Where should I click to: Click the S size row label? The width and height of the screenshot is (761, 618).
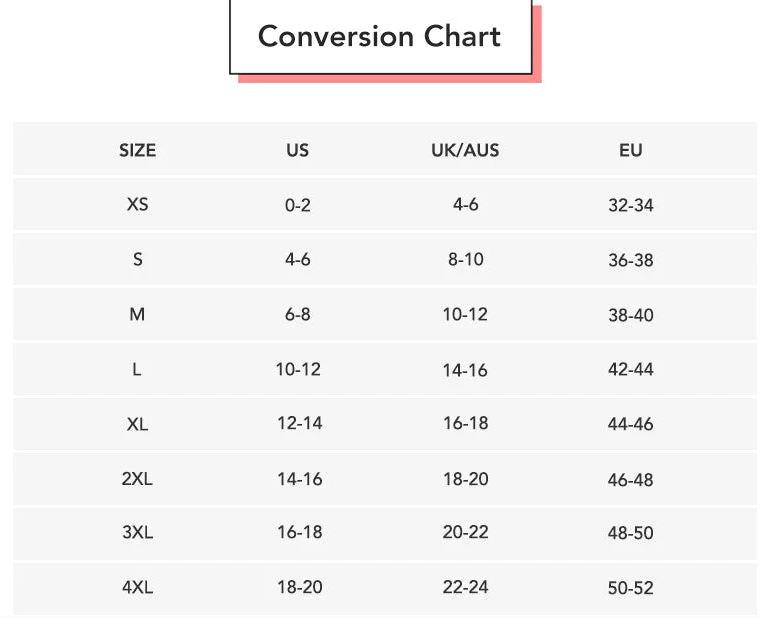[x=138, y=260]
